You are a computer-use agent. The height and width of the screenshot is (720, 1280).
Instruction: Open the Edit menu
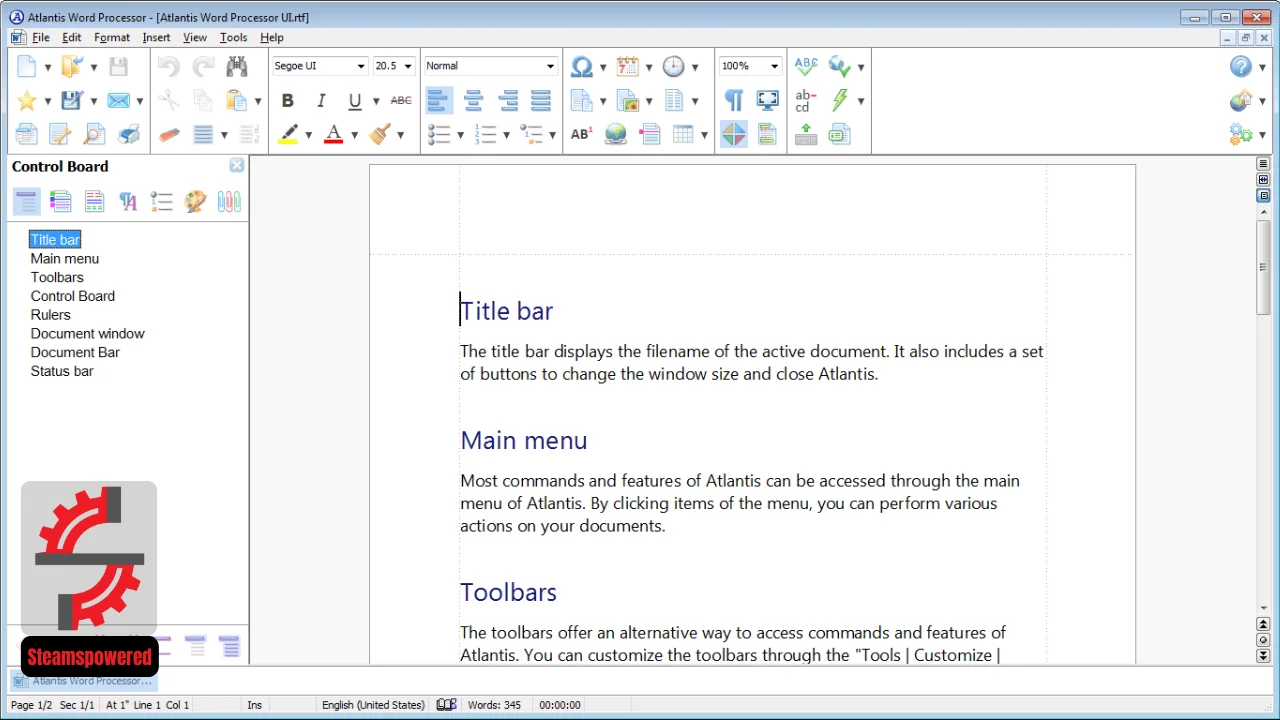tap(72, 37)
